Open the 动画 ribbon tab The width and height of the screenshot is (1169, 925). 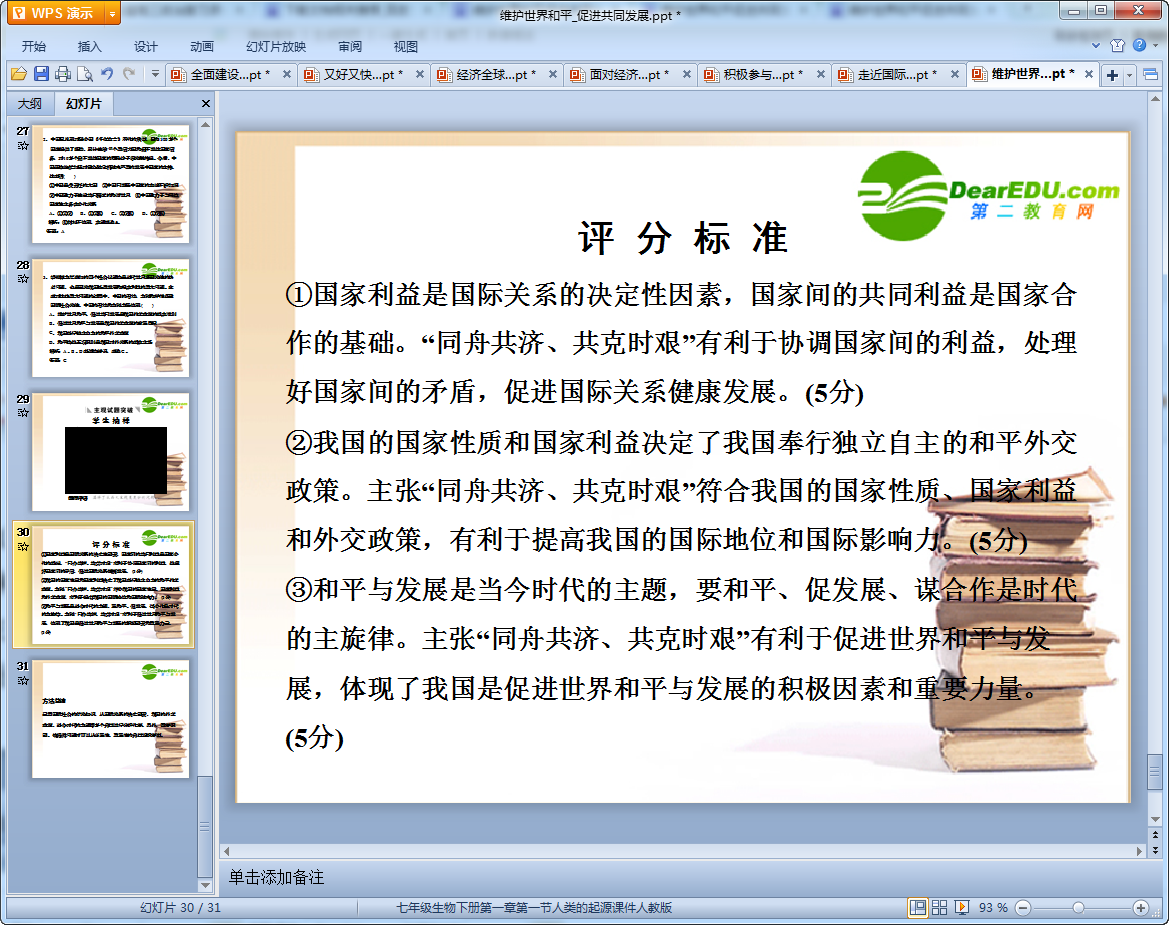[201, 46]
